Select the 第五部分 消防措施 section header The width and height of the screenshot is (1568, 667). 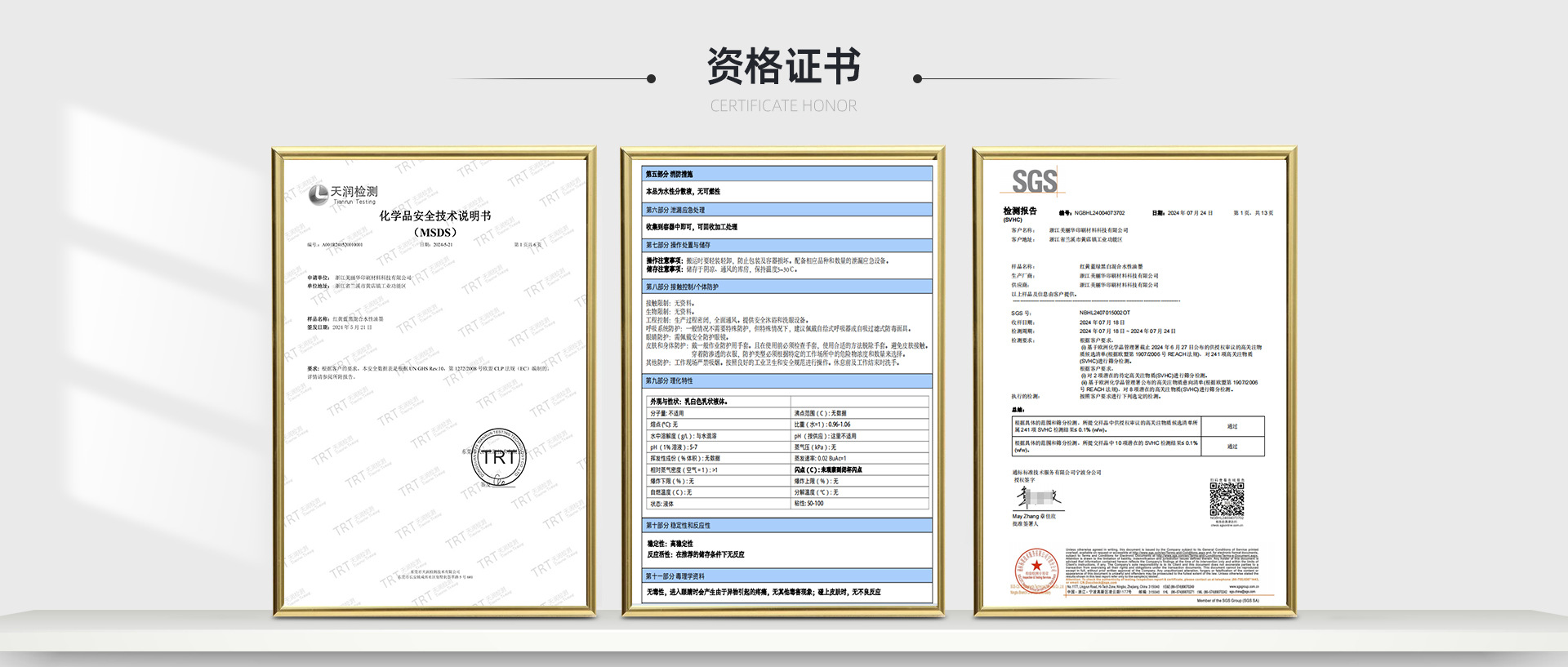(x=788, y=174)
